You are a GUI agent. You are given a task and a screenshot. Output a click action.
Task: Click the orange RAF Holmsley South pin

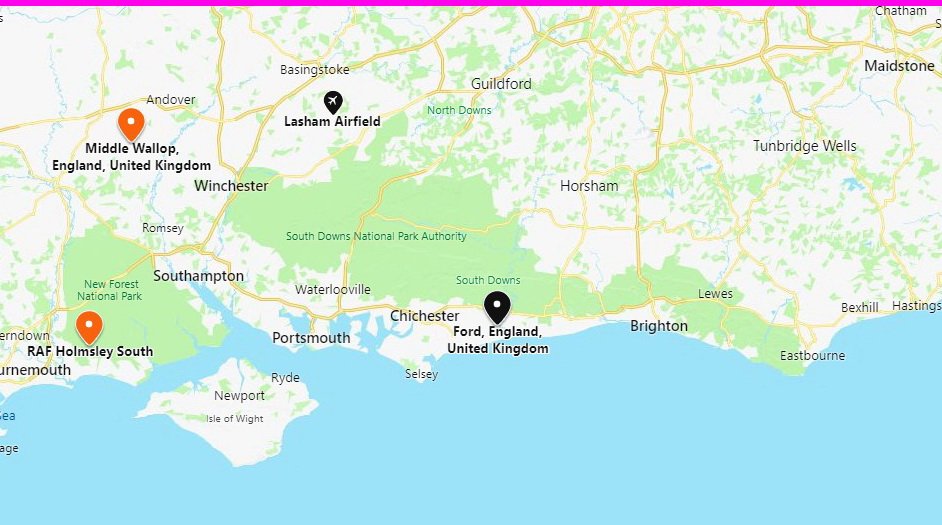(89, 327)
